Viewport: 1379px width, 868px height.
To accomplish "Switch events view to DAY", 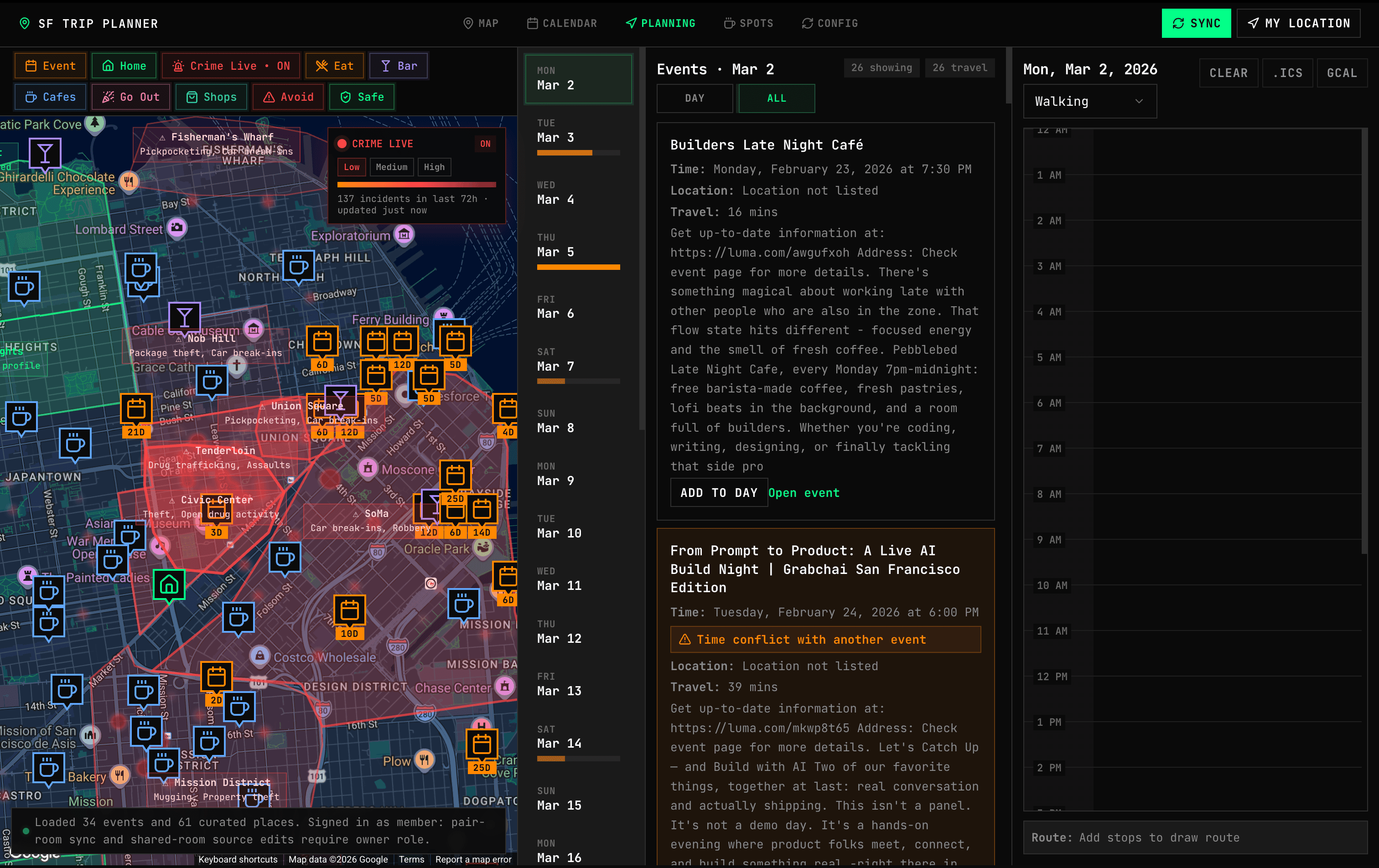I will click(695, 98).
